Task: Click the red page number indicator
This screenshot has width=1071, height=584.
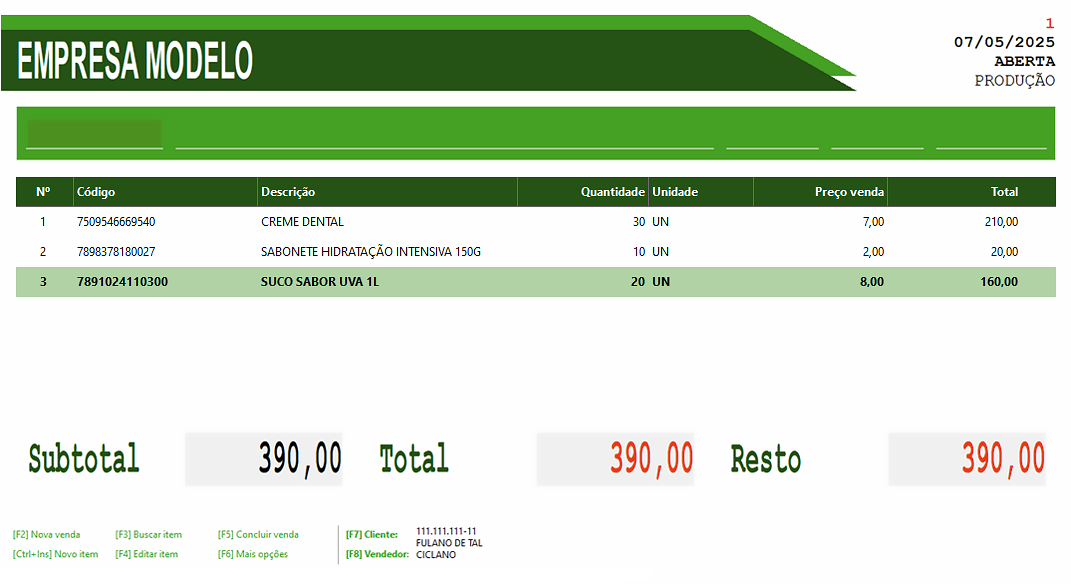Action: [1048, 22]
